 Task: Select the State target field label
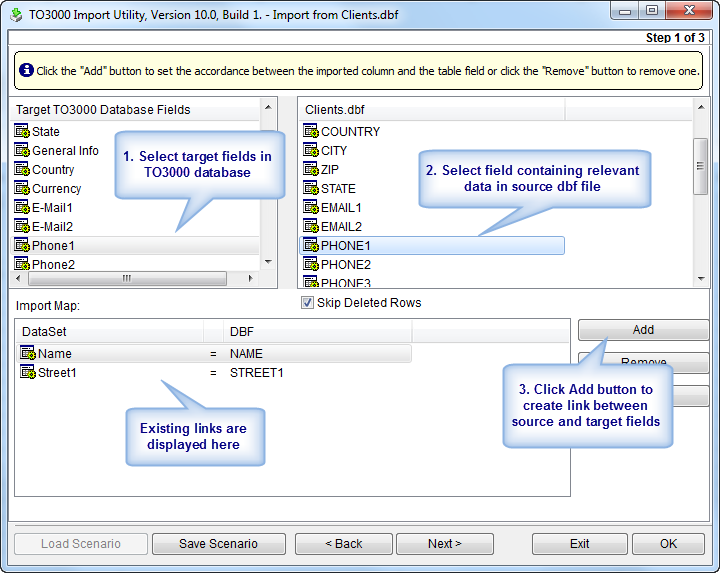tap(46, 132)
